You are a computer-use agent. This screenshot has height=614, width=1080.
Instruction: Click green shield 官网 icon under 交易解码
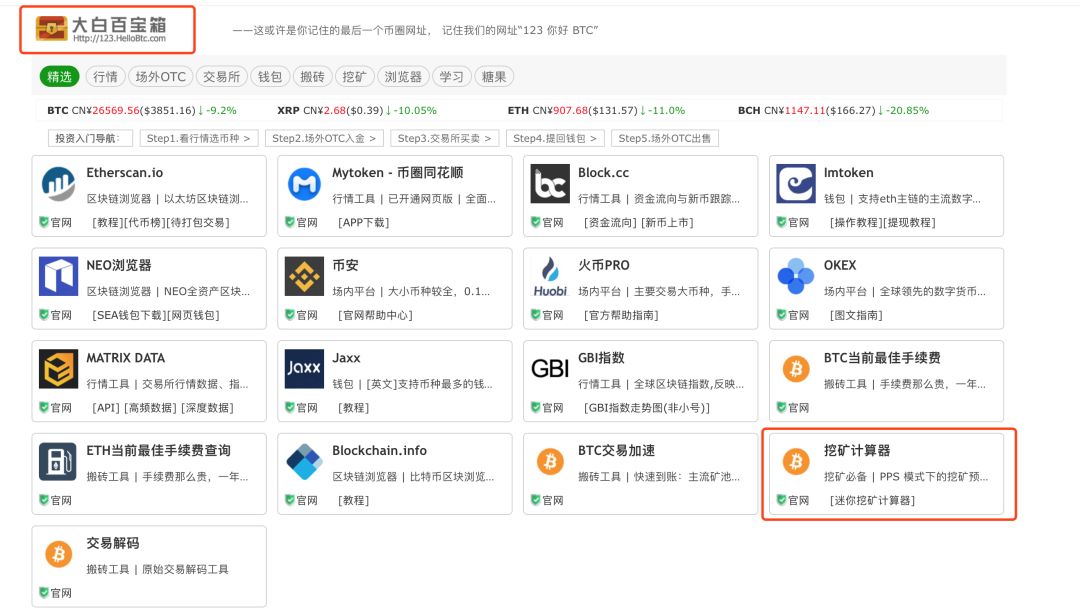tap(44, 592)
